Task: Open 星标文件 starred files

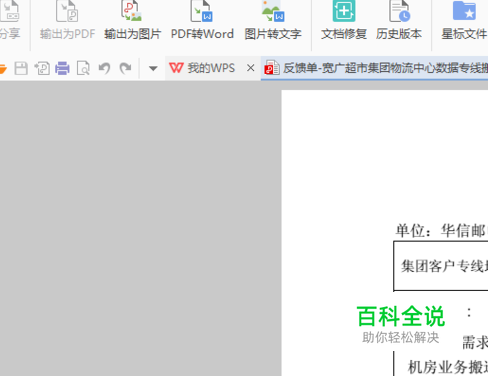Action: (464, 21)
